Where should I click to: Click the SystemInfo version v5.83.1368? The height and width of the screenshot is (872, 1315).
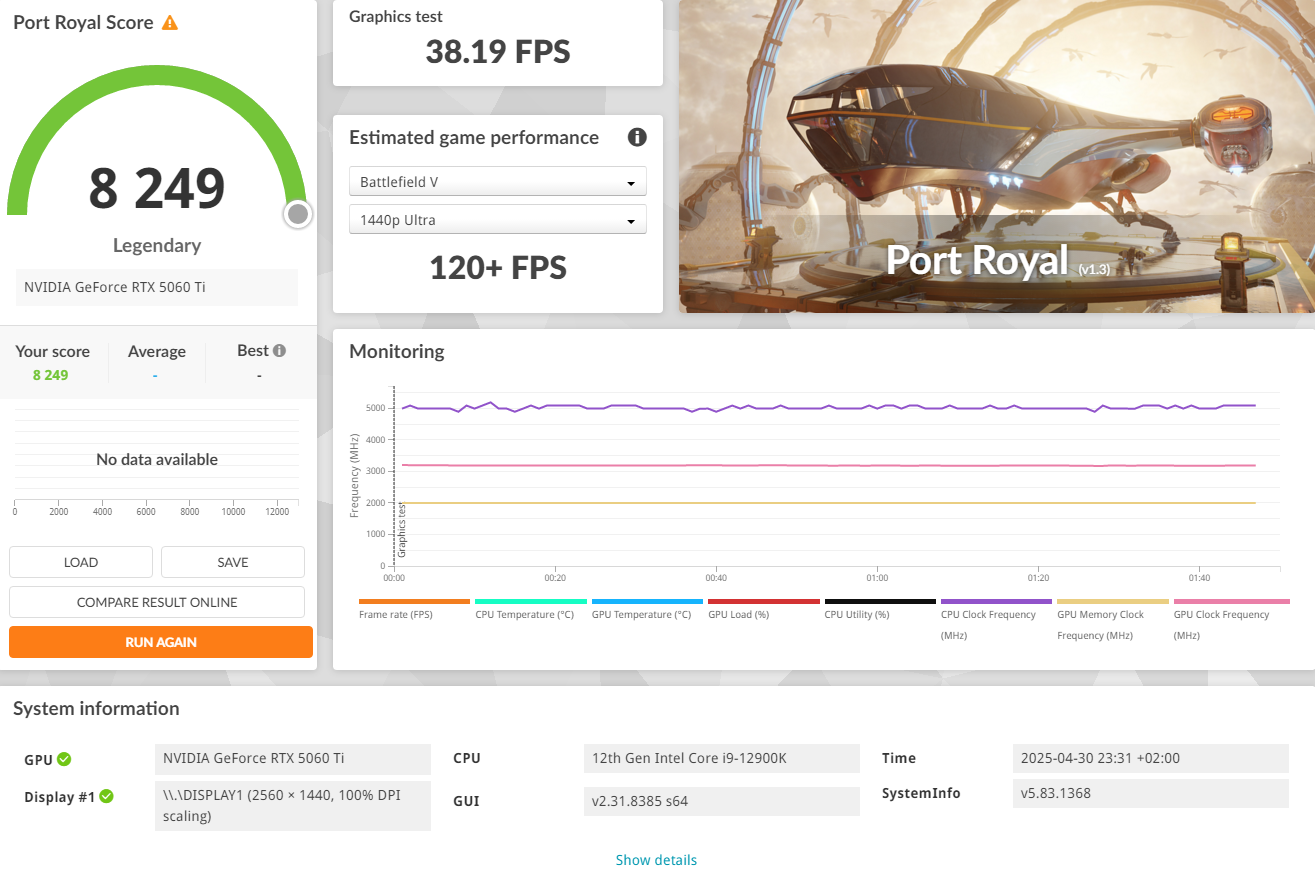coord(1150,793)
